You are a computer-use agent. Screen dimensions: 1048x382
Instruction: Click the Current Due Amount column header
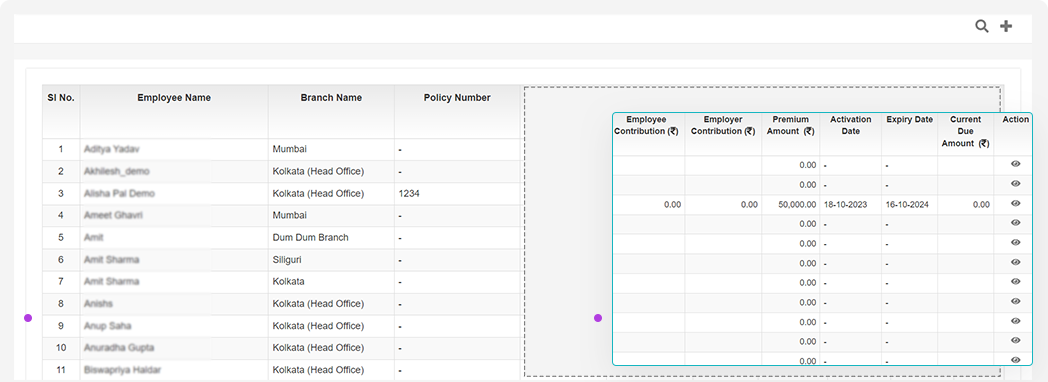click(965, 132)
